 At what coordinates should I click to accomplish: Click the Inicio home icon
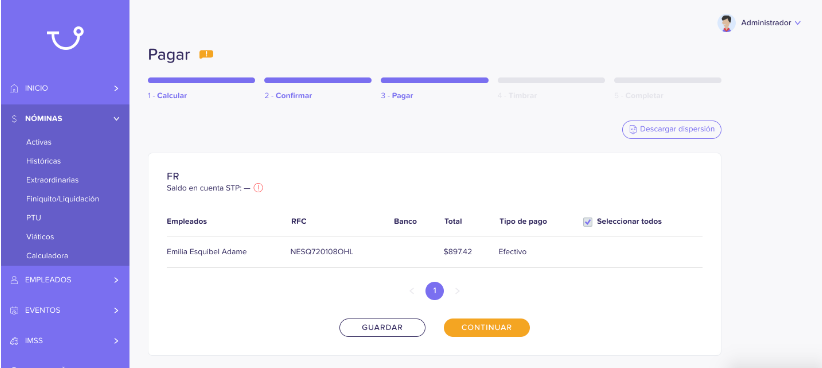coord(14,89)
